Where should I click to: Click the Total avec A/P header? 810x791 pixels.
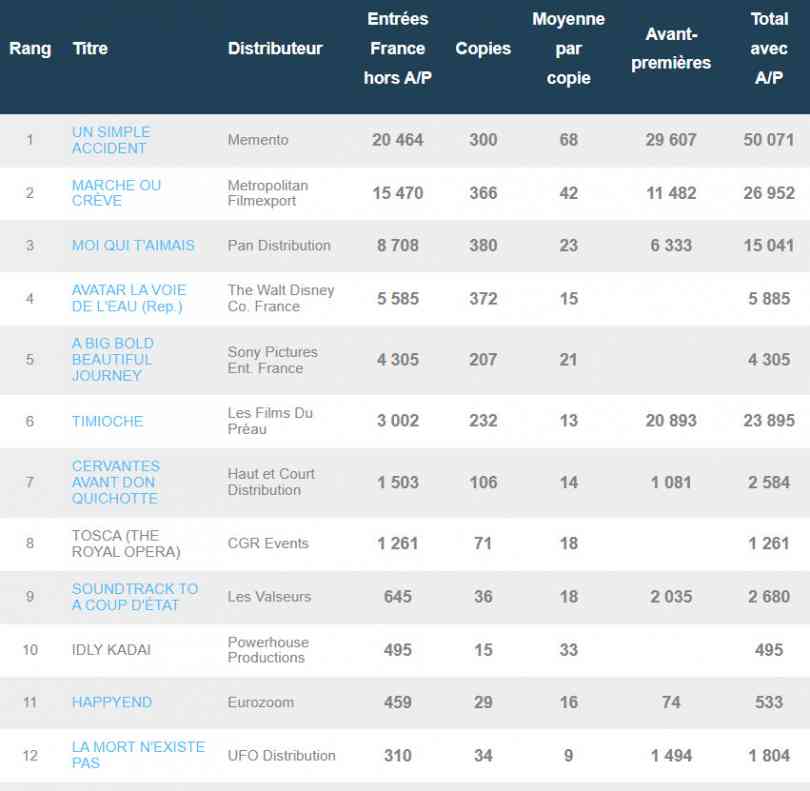click(x=768, y=49)
